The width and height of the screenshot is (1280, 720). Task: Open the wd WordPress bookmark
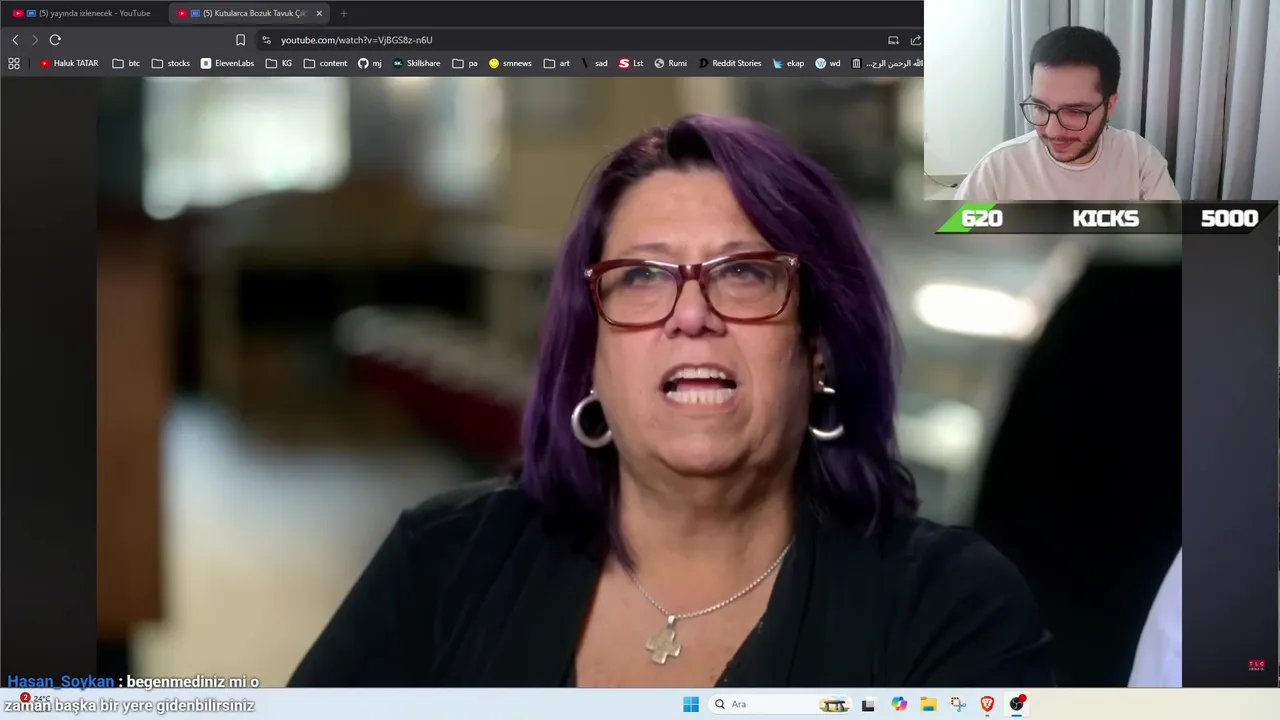(x=828, y=63)
